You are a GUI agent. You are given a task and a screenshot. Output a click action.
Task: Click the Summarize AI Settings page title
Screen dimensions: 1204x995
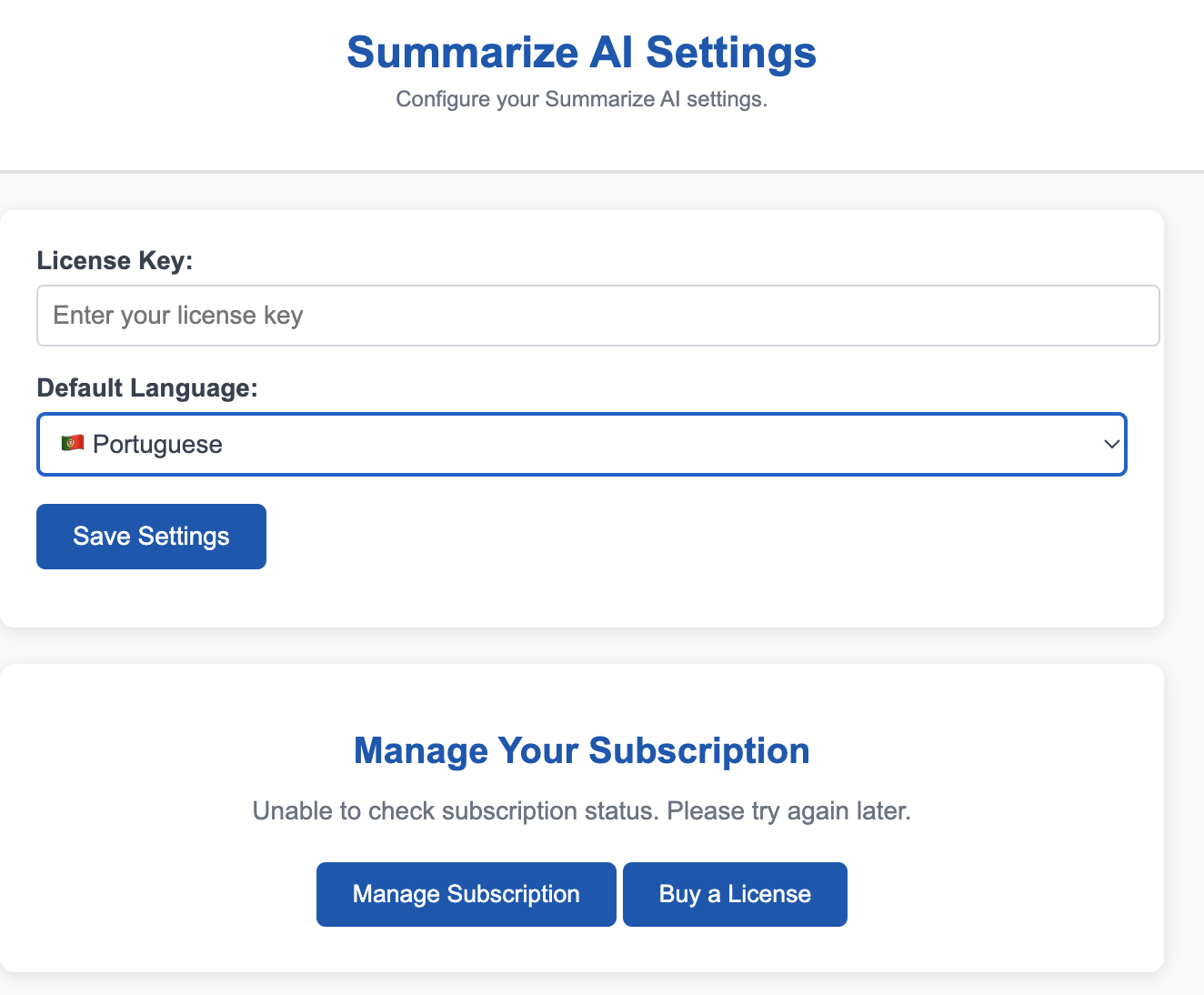[x=581, y=52]
